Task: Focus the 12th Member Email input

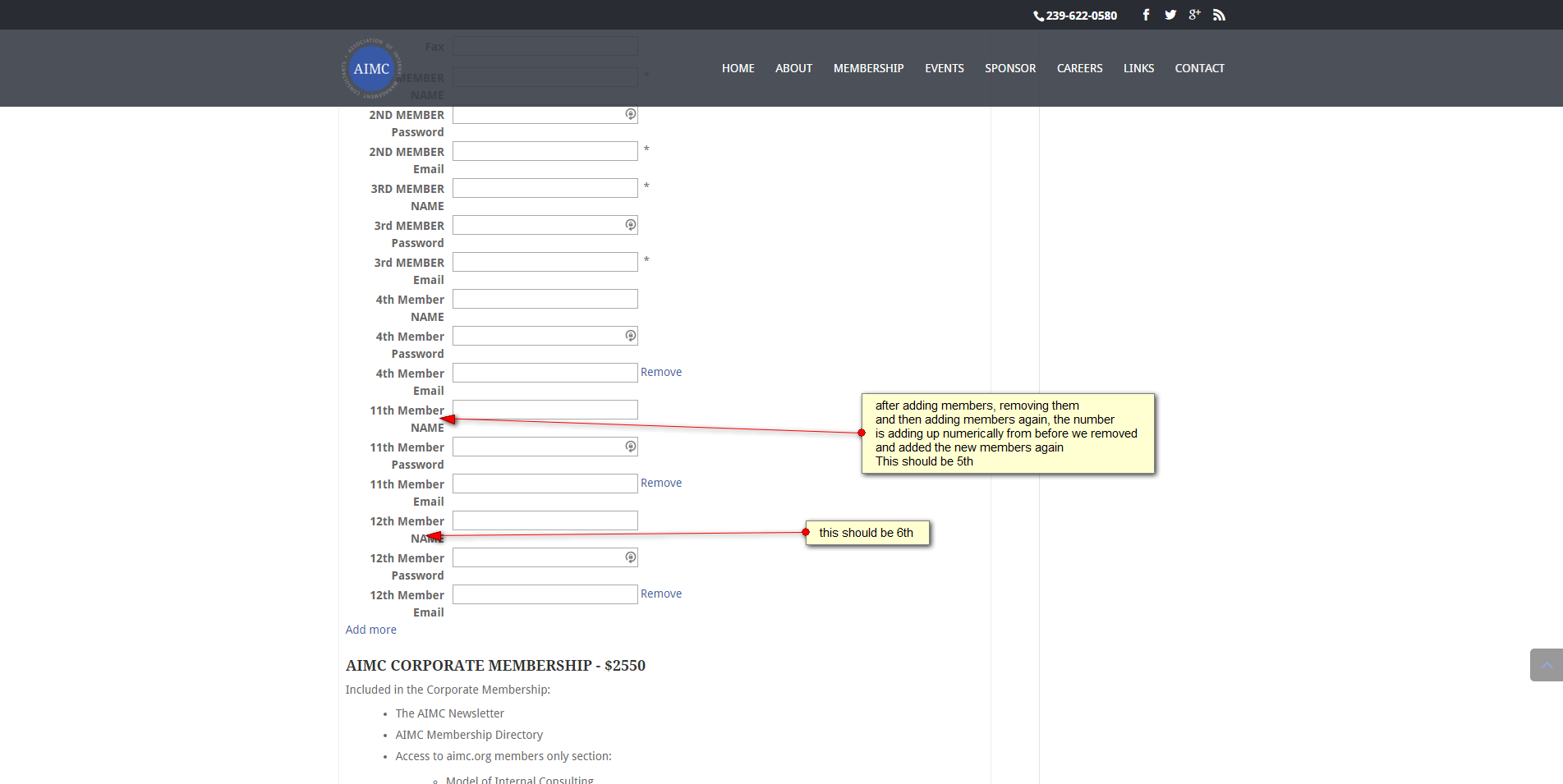Action: click(545, 594)
